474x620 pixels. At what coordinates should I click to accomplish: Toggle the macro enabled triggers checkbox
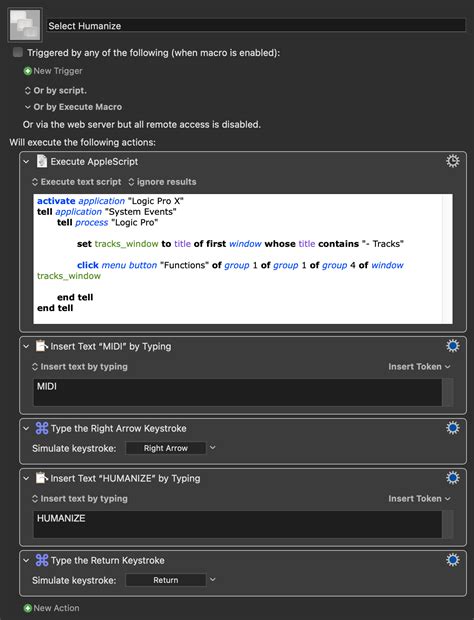click(17, 52)
